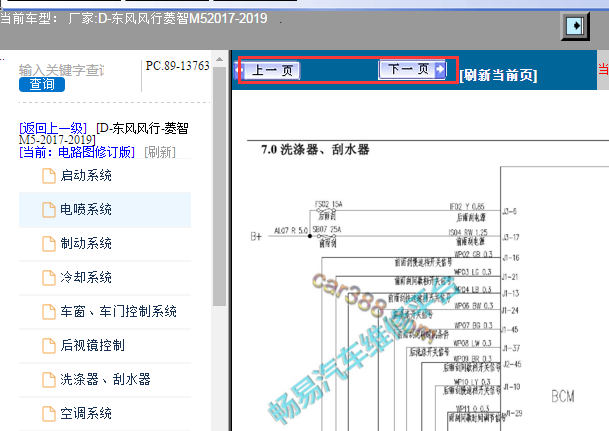This screenshot has width=609, height=431.
Task: Click the PC.89-13763 text label
Action: point(177,66)
